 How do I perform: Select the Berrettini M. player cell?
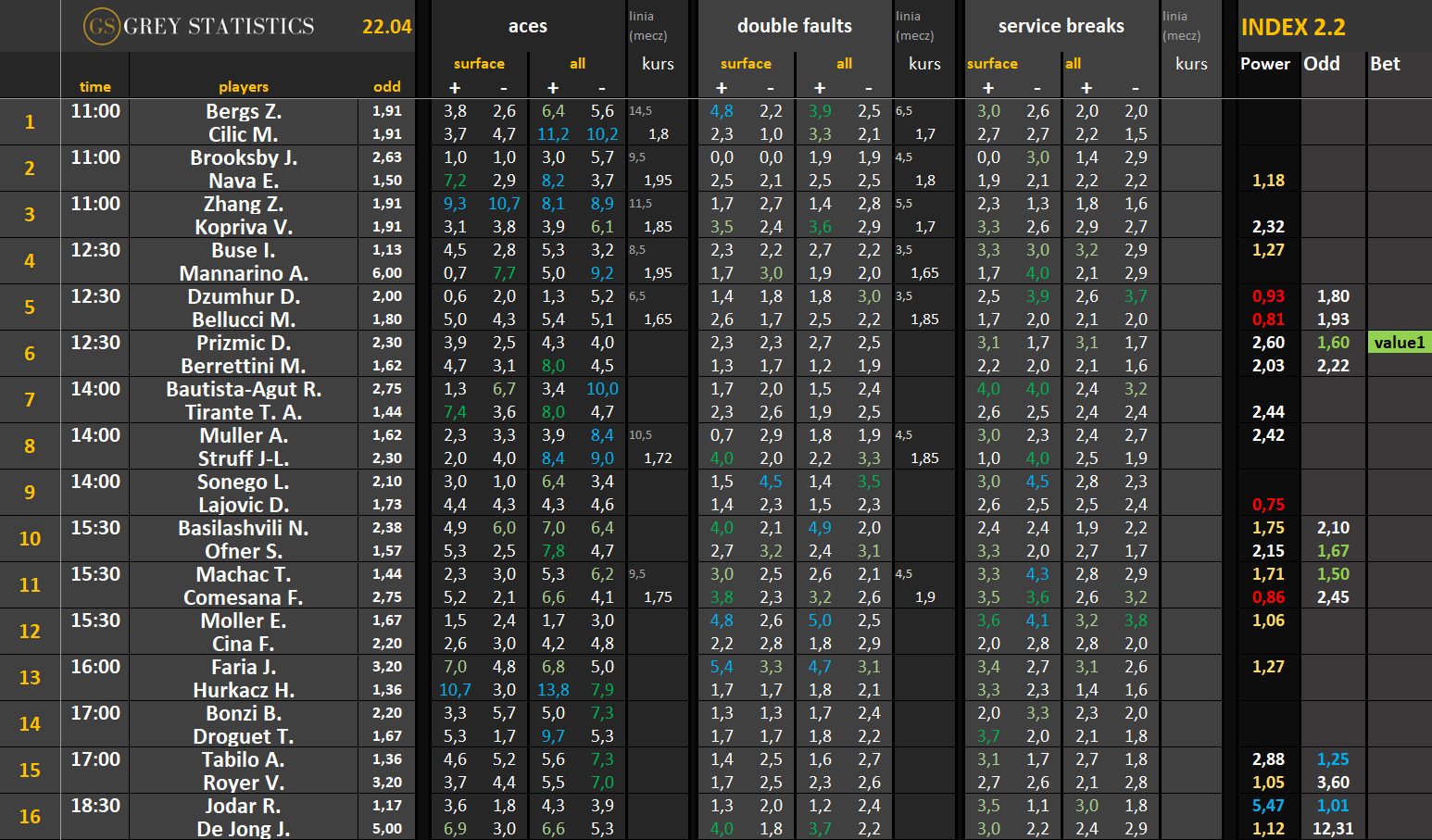244,366
